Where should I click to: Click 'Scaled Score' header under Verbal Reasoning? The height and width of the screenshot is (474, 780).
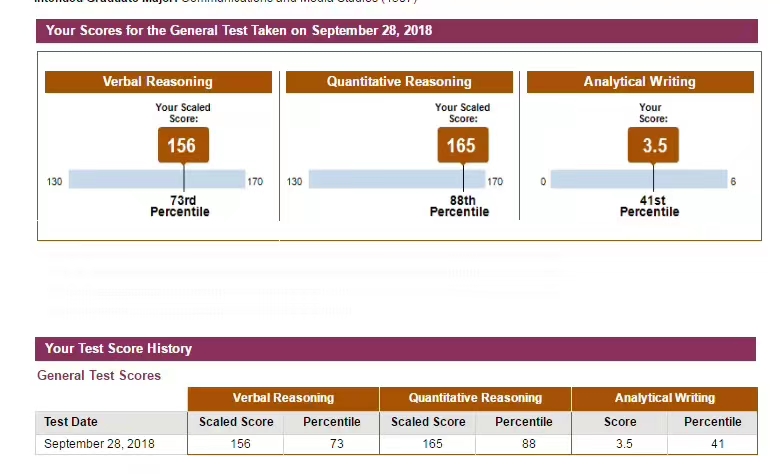[x=236, y=422]
